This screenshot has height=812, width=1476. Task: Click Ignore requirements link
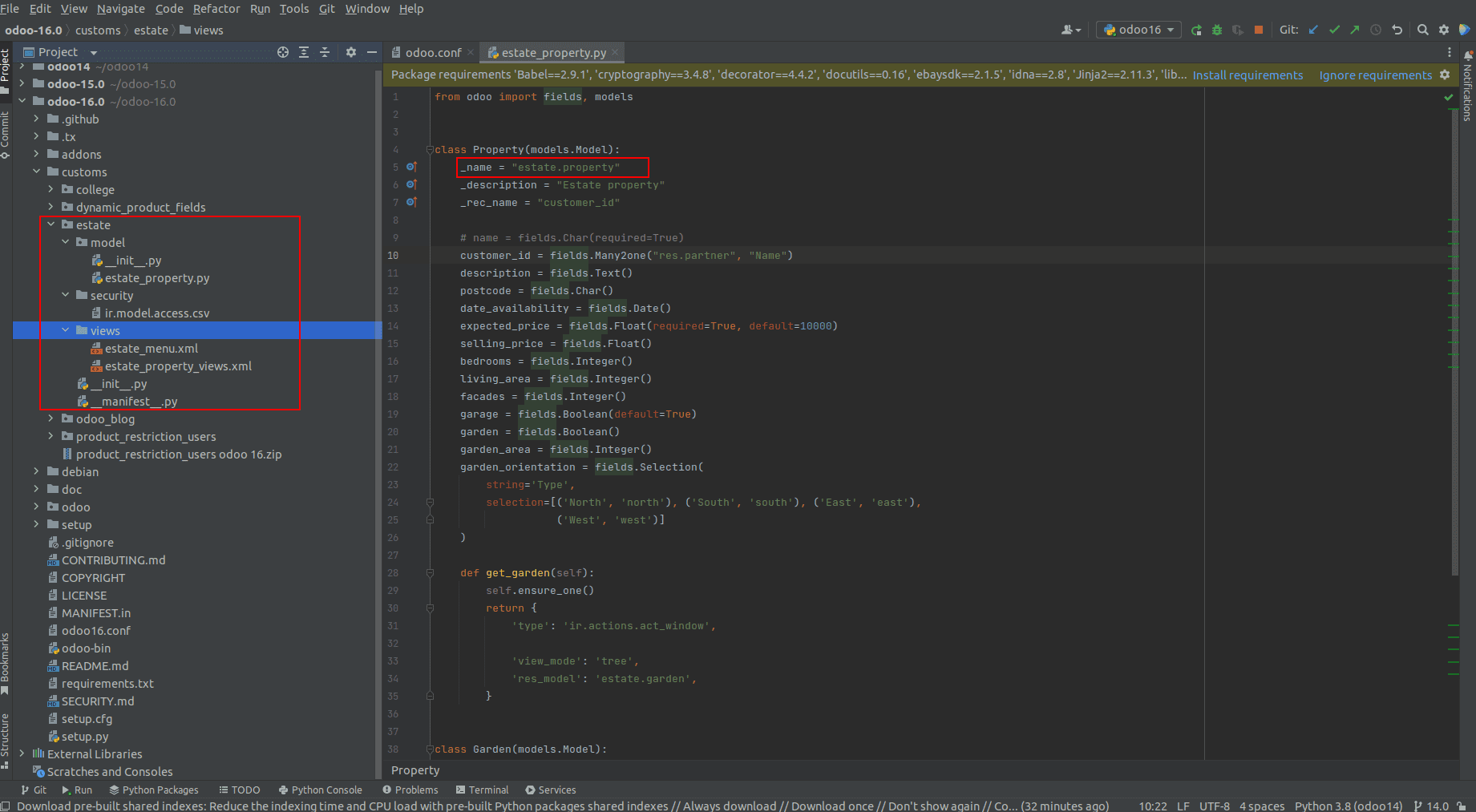pyautogui.click(x=1375, y=75)
